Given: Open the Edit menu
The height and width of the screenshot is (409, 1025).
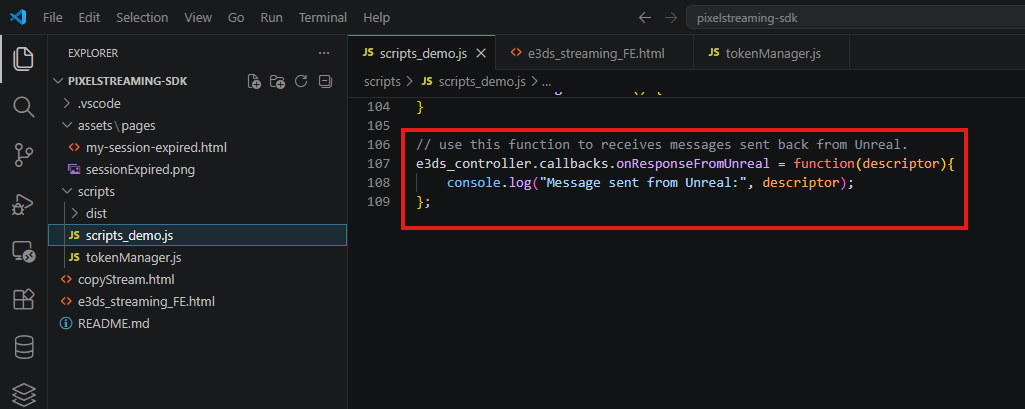Looking at the screenshot, I should 88,18.
